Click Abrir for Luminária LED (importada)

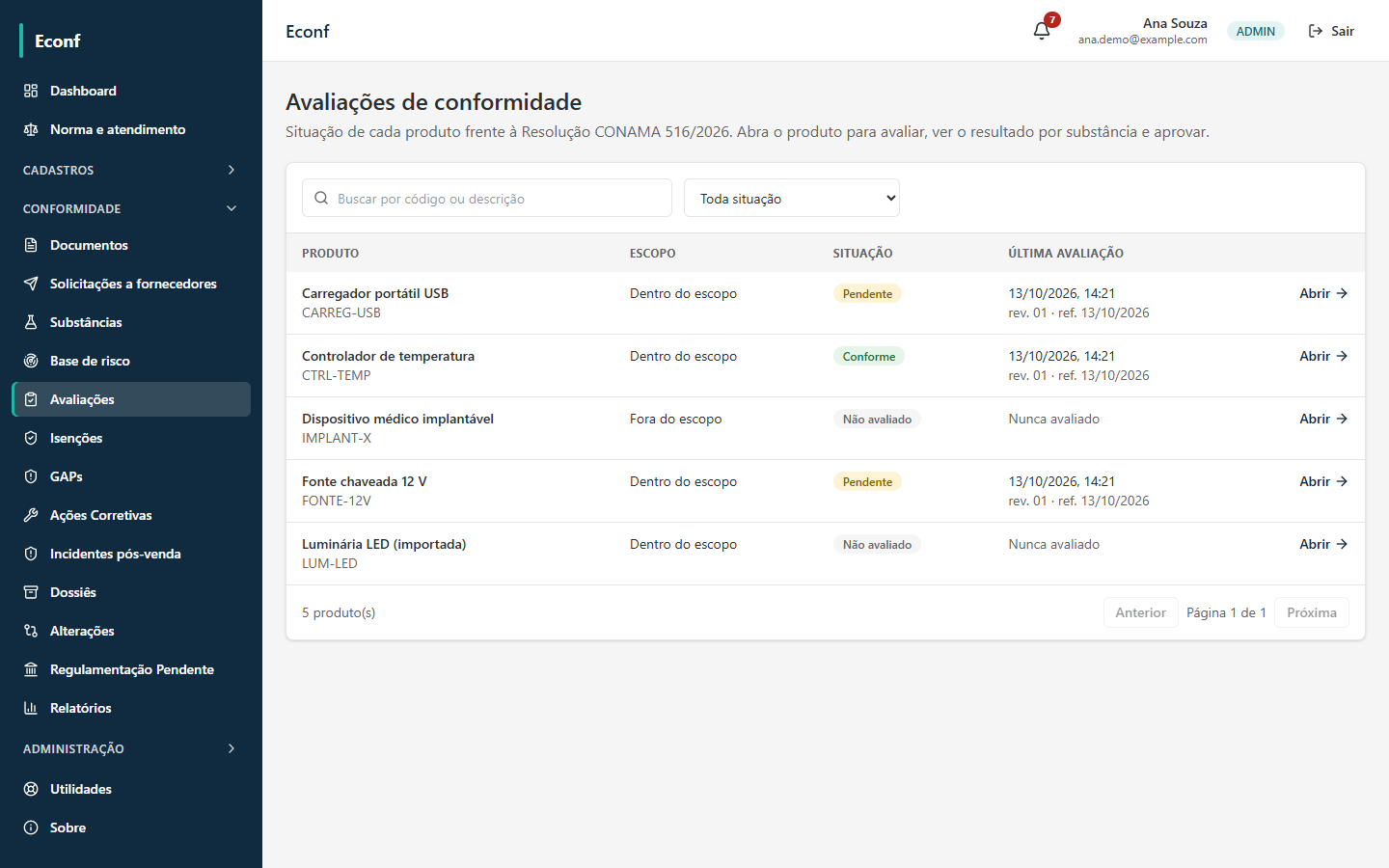coord(1323,544)
